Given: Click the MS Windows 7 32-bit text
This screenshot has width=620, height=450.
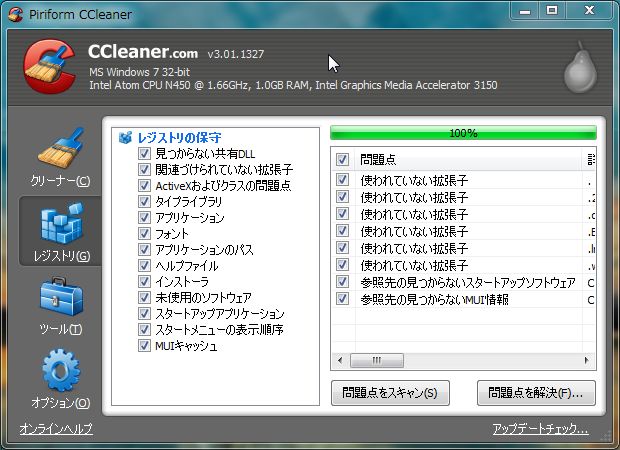Looking at the screenshot, I should 140,72.
